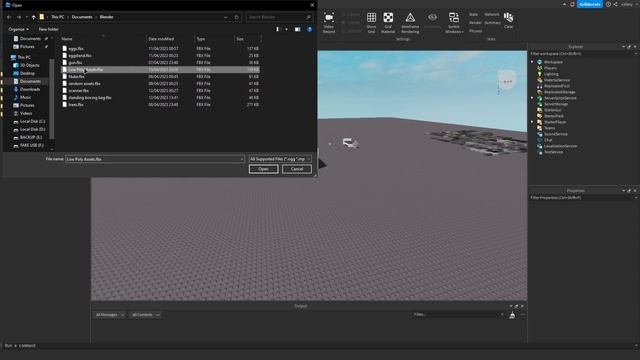Select StarterPlayer in the Explorer tree
Screen dimensions: 640x360
[555, 122]
